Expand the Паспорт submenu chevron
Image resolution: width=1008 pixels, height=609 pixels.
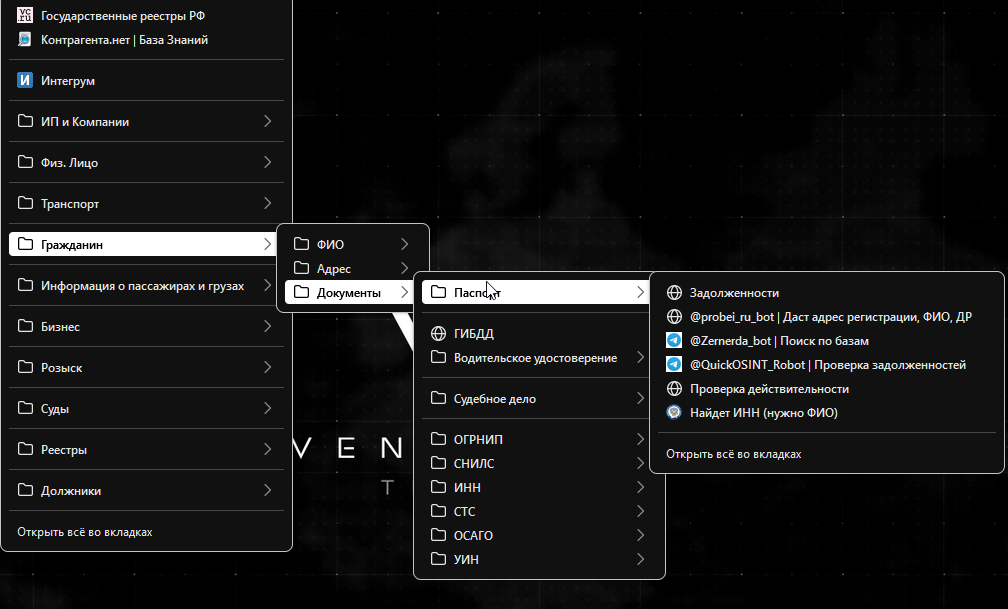[640, 292]
